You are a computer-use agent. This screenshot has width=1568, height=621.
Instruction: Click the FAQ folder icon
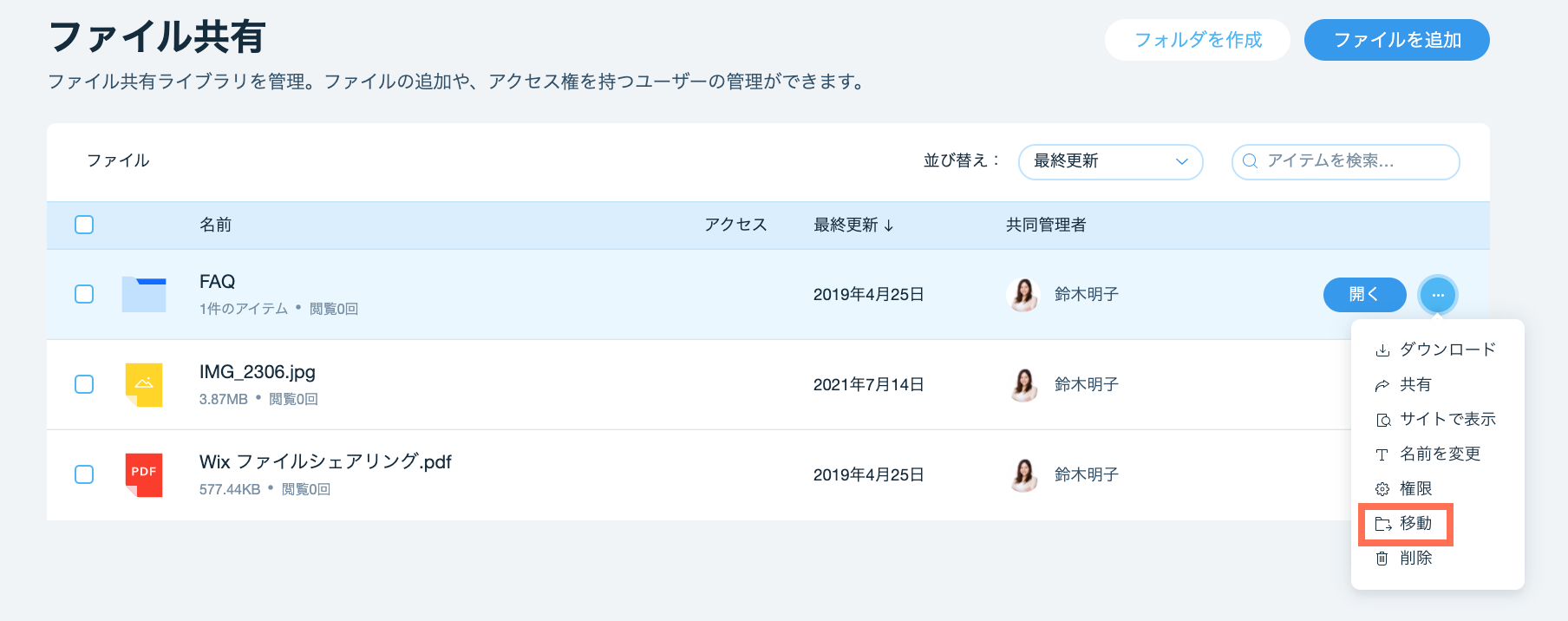[144, 294]
